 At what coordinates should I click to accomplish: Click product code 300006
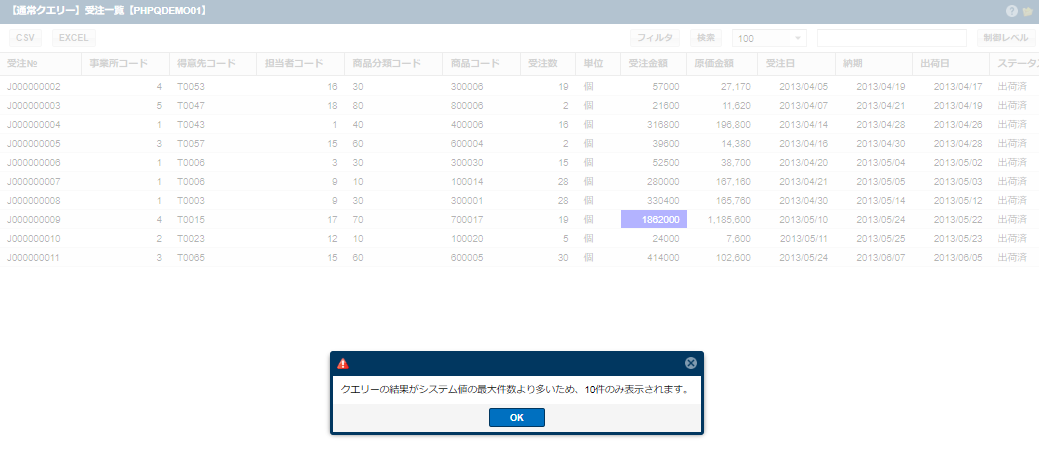[467, 87]
